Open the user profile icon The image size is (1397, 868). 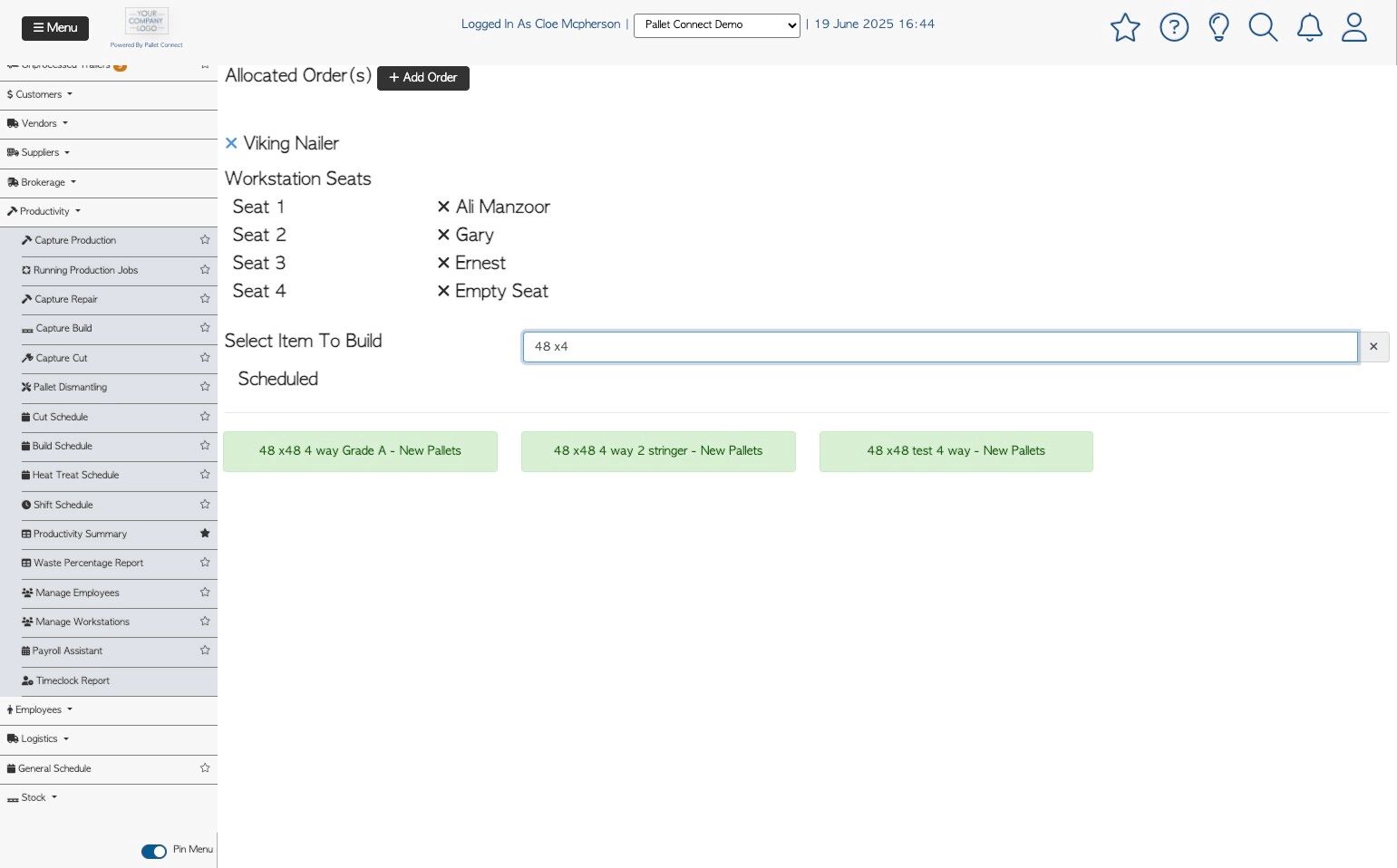coord(1354,27)
